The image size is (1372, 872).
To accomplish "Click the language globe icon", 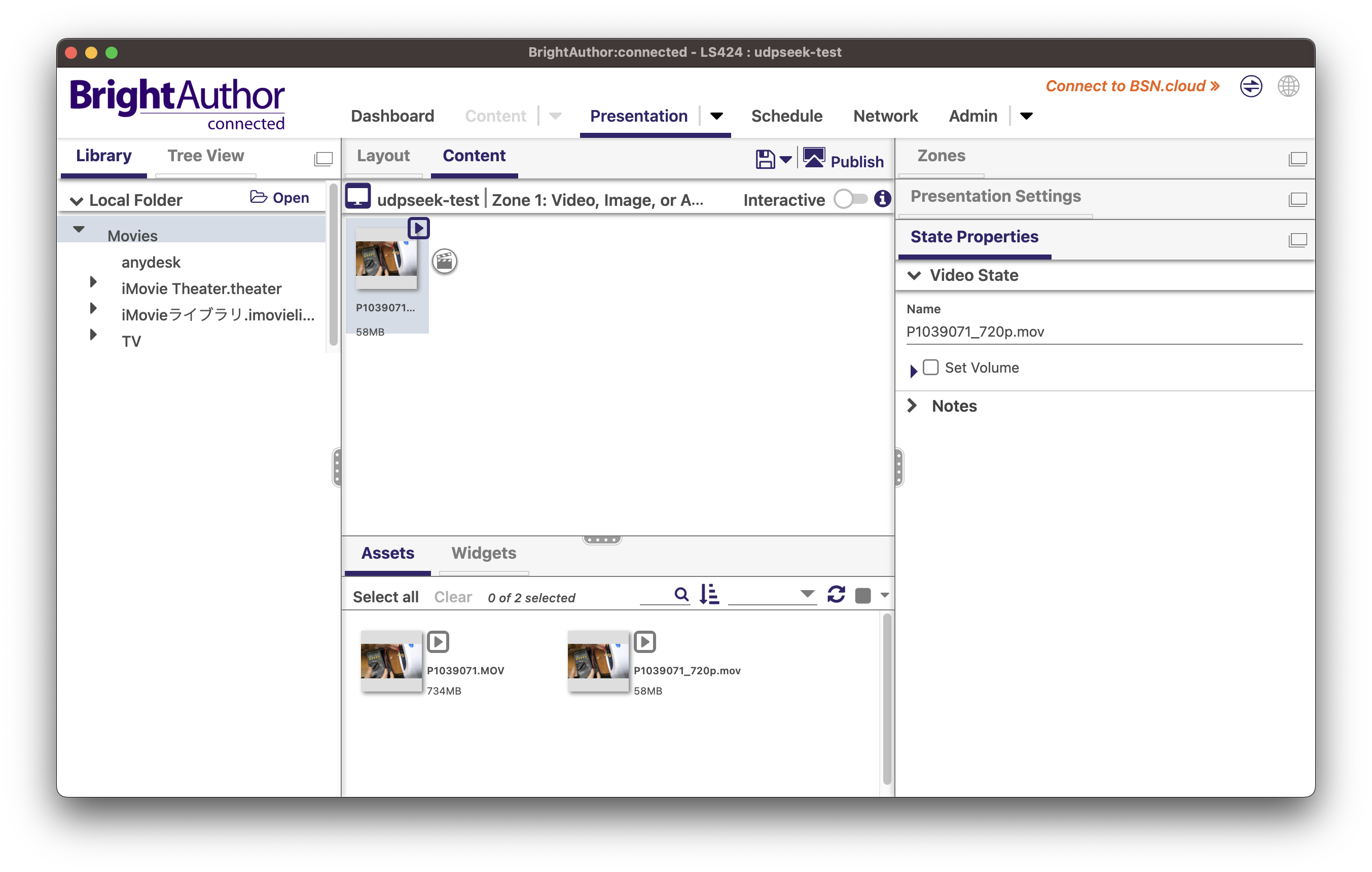I will [1288, 87].
